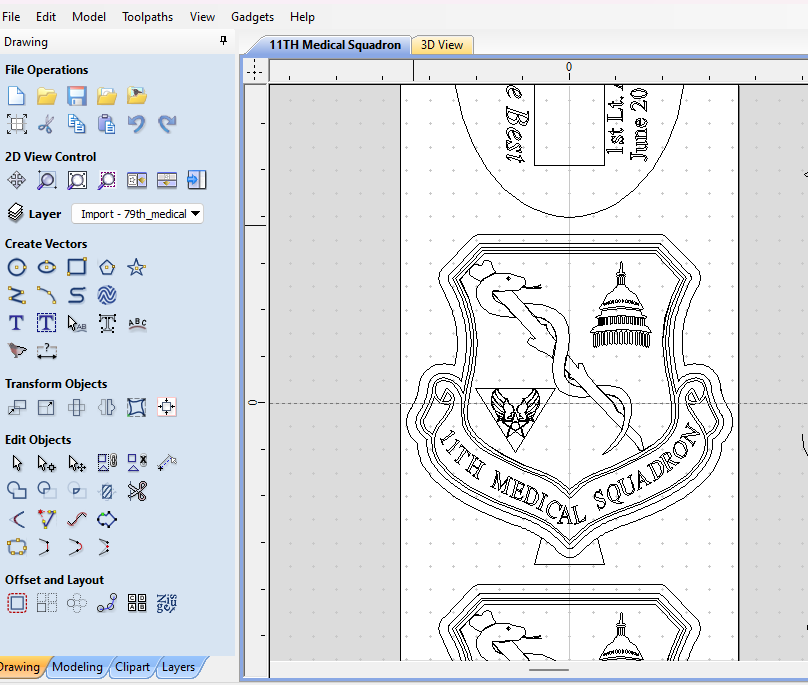Click the Group Objects icon
This screenshot has width=808, height=685.
[x=107, y=463]
